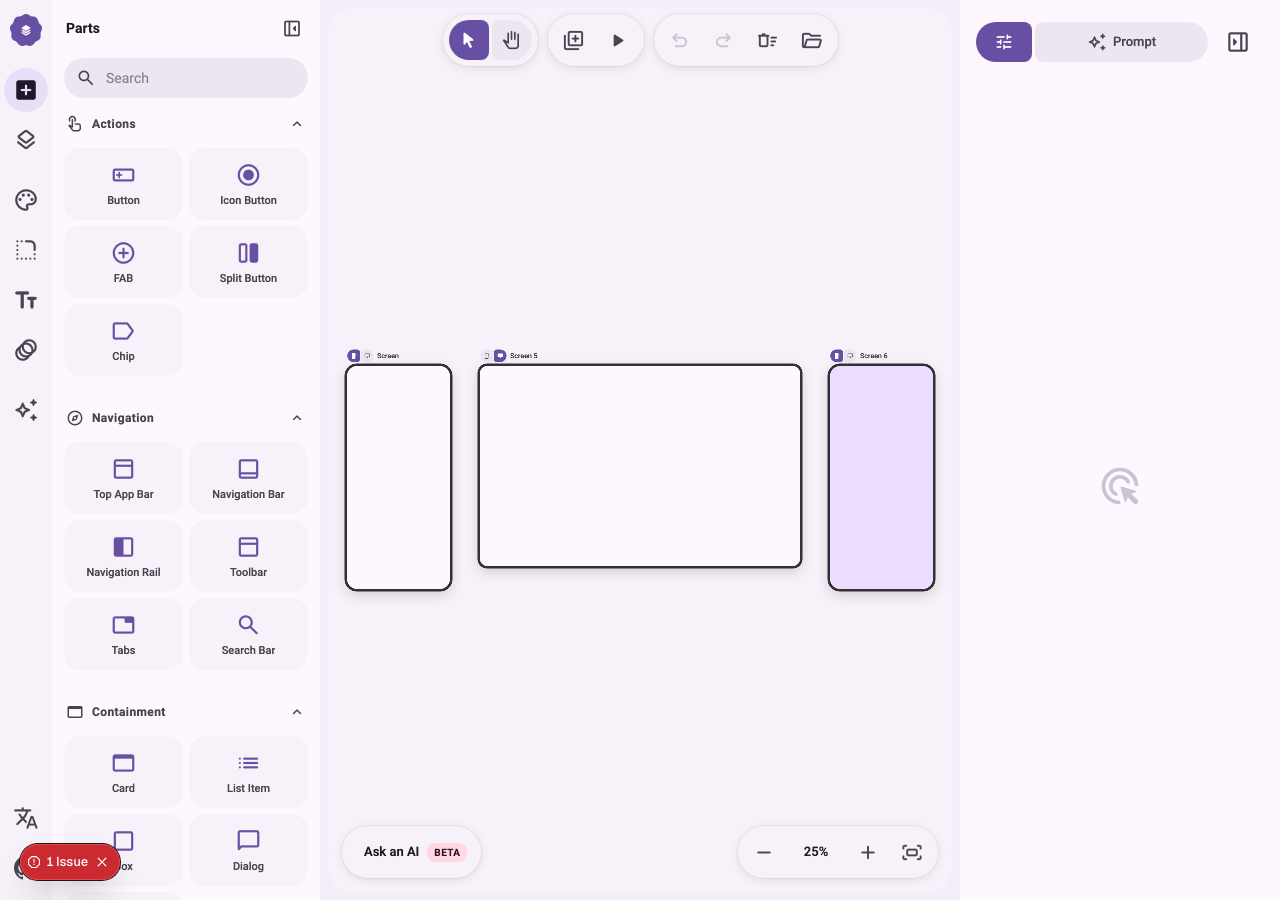Screen dimensions: 1280x900
Task: Click the app logo in the top-left corner
Action: click(x=26, y=31)
